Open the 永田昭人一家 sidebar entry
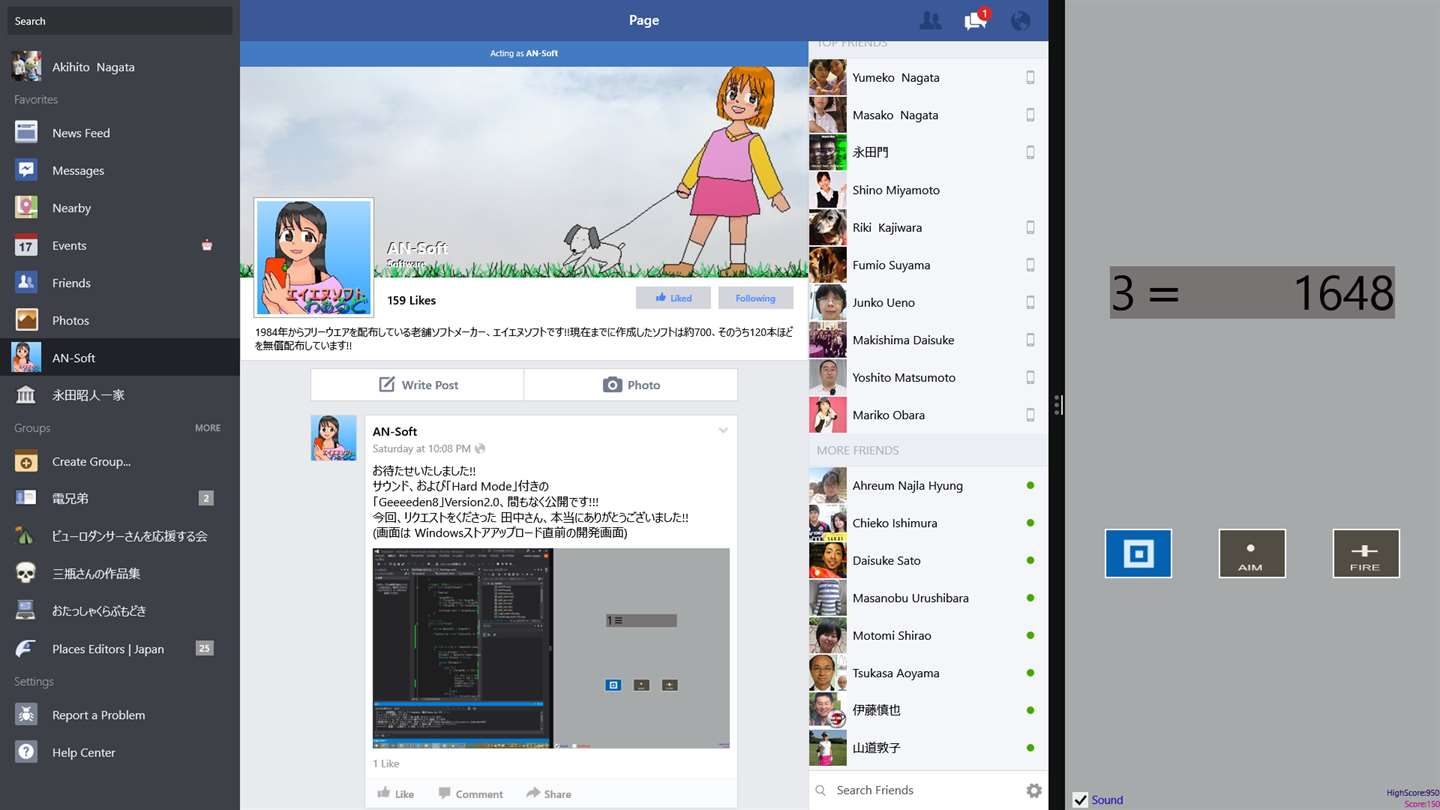Screen dimensions: 1440x810 [120, 395]
